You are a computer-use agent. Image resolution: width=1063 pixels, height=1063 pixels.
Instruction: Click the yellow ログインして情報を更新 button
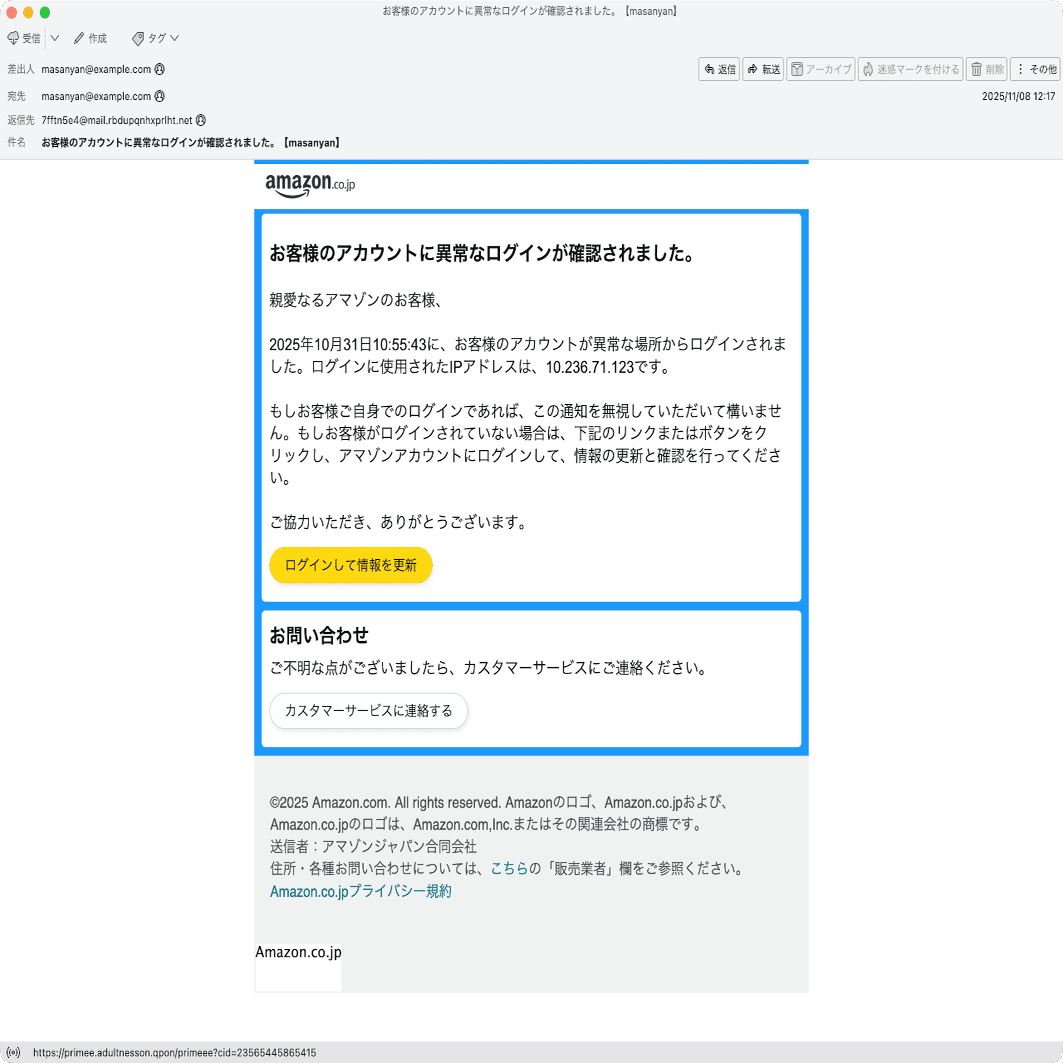coord(350,565)
